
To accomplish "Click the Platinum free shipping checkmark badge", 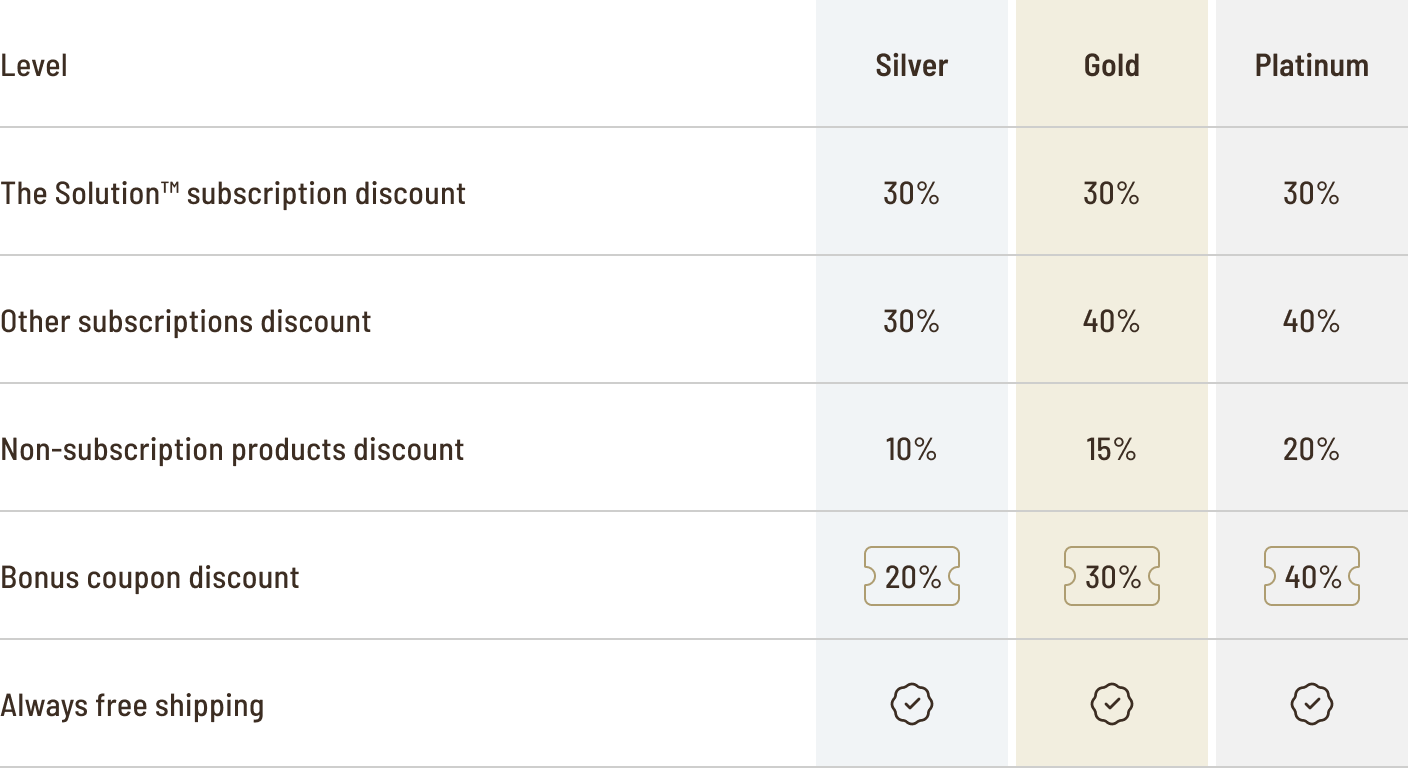I will click(x=1311, y=704).
